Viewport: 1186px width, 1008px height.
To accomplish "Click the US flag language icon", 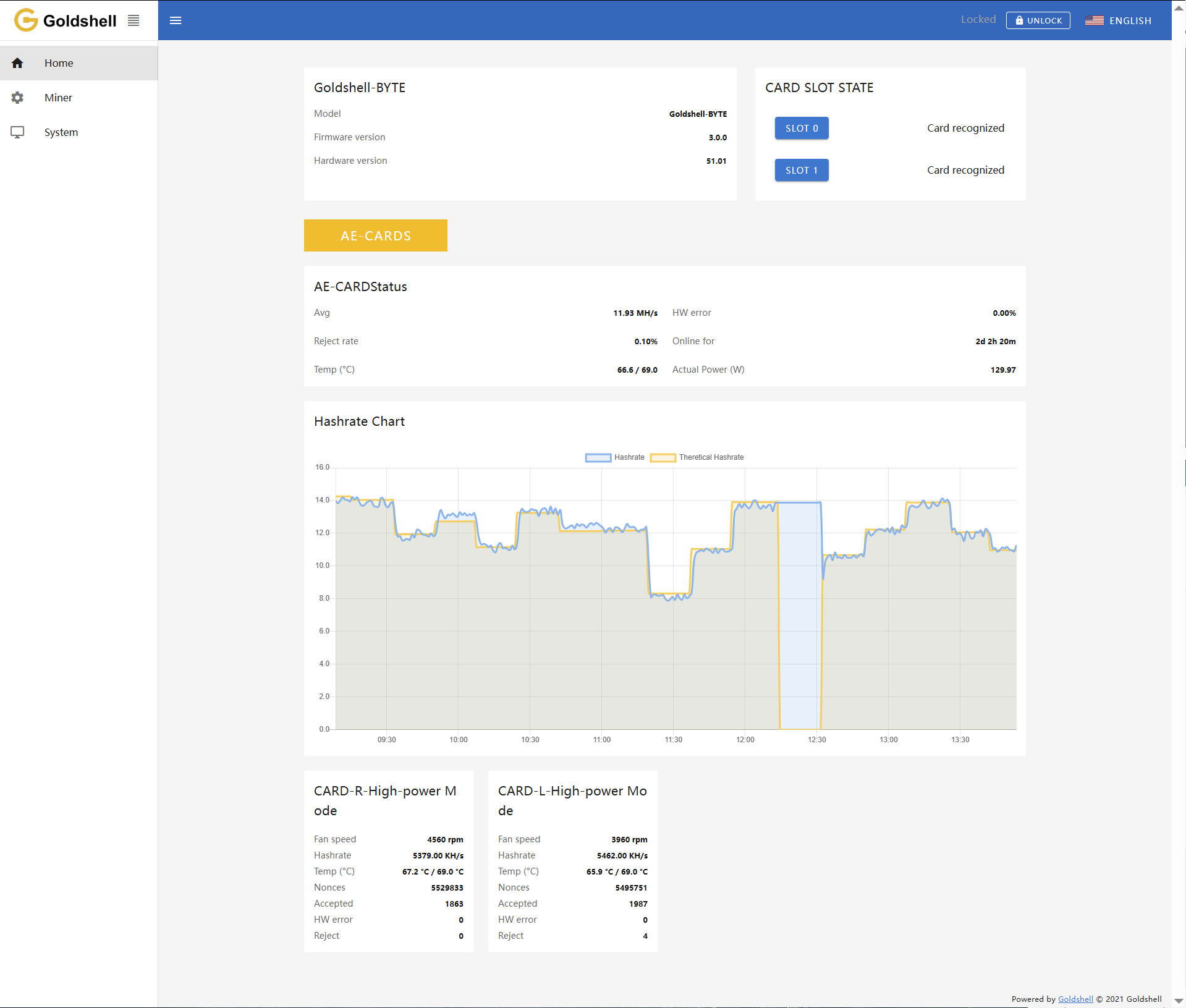I will pyautogui.click(x=1095, y=20).
